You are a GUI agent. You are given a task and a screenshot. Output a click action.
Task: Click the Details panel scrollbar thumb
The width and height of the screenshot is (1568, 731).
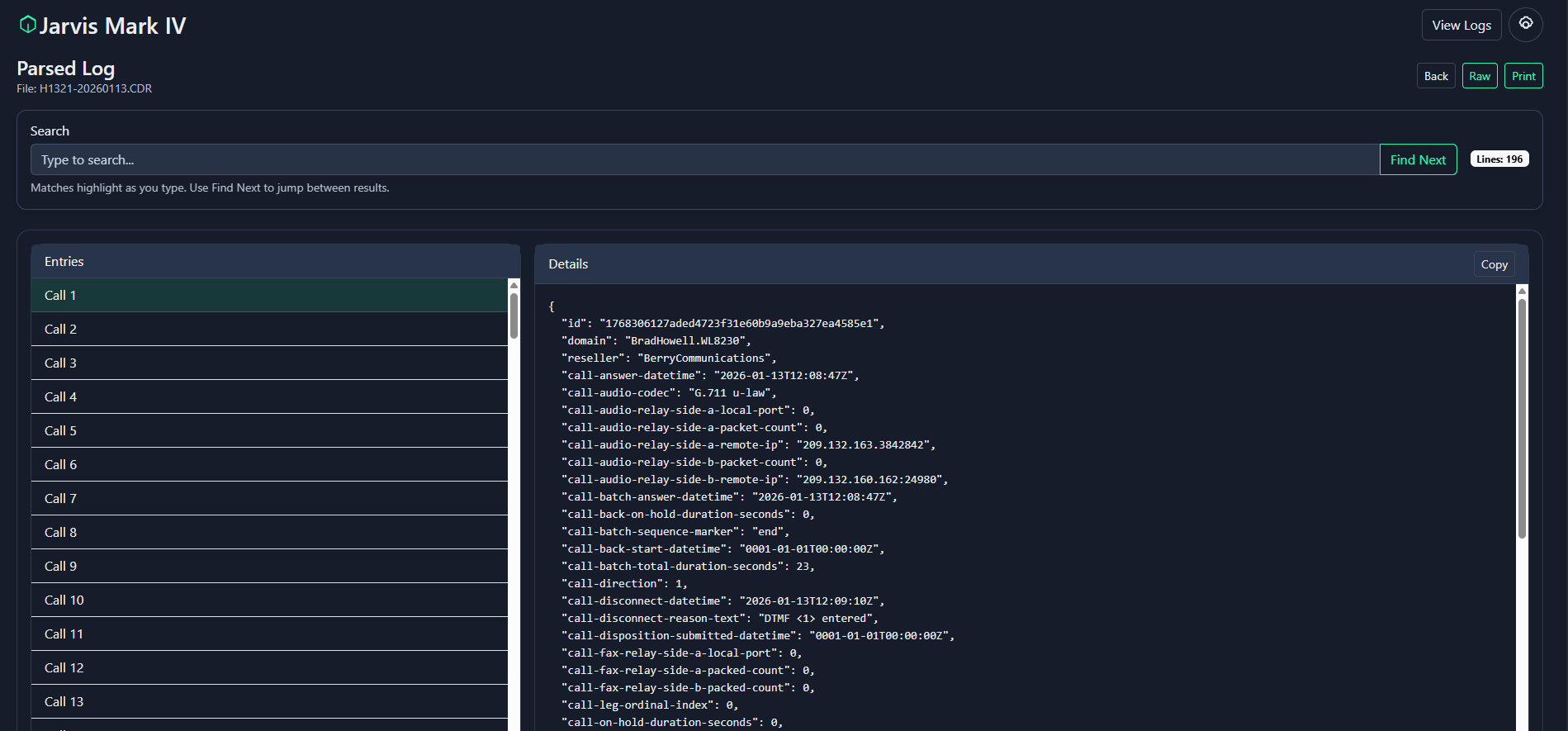click(1522, 417)
